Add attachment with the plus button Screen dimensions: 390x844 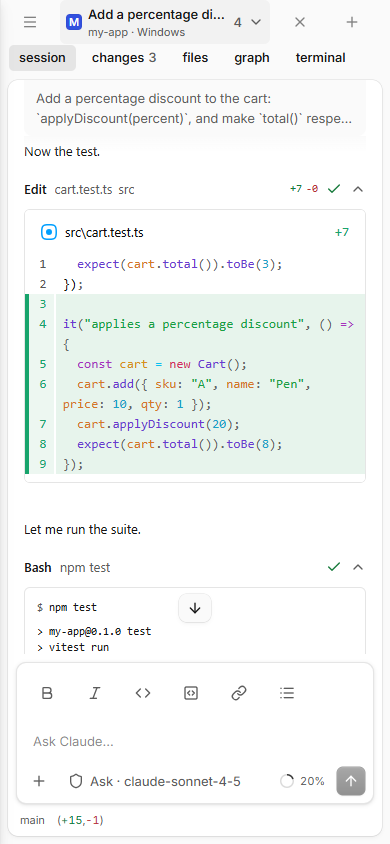[39, 781]
